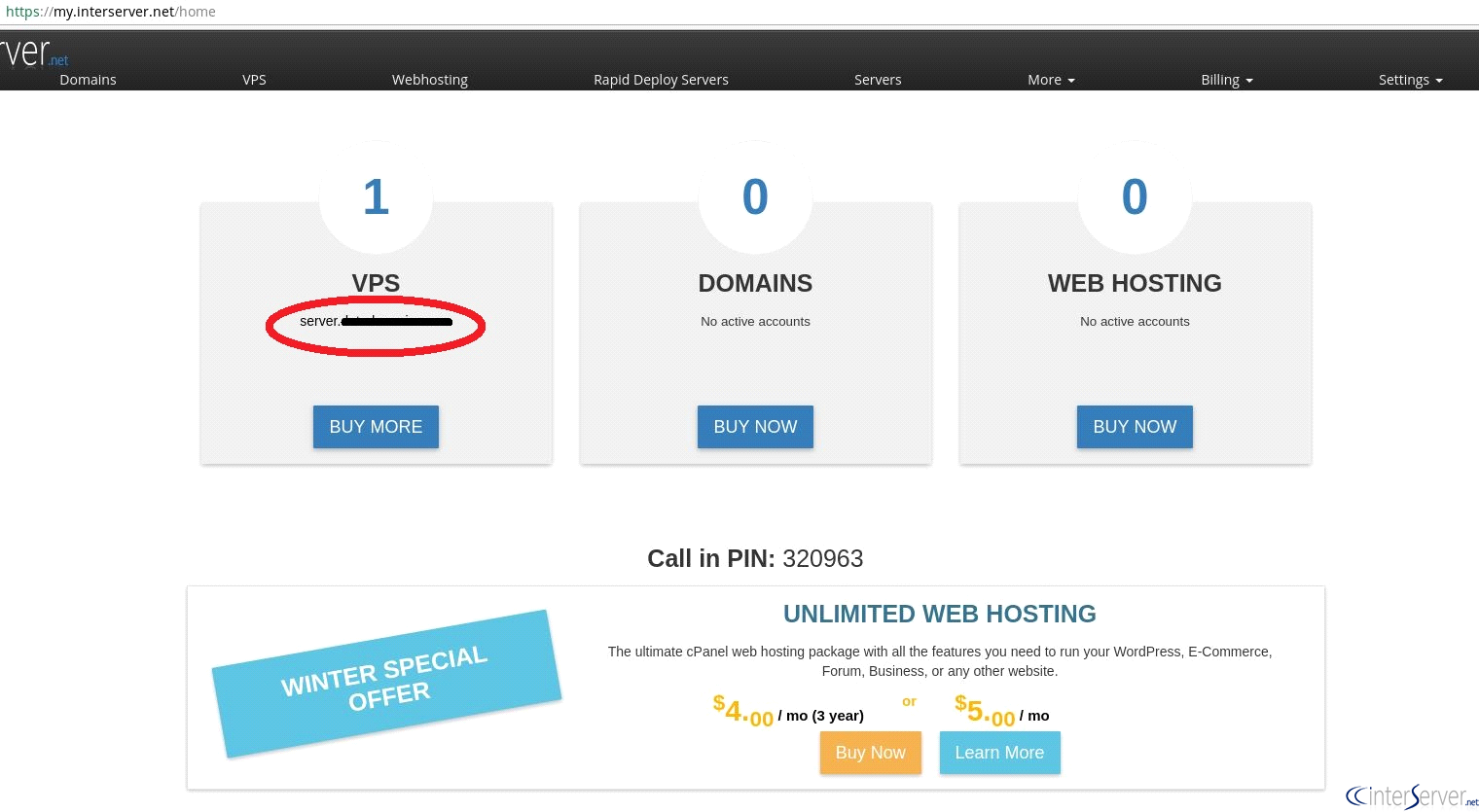Click the cPanel hosting package description text
1479x812 pixels.
tap(940, 661)
